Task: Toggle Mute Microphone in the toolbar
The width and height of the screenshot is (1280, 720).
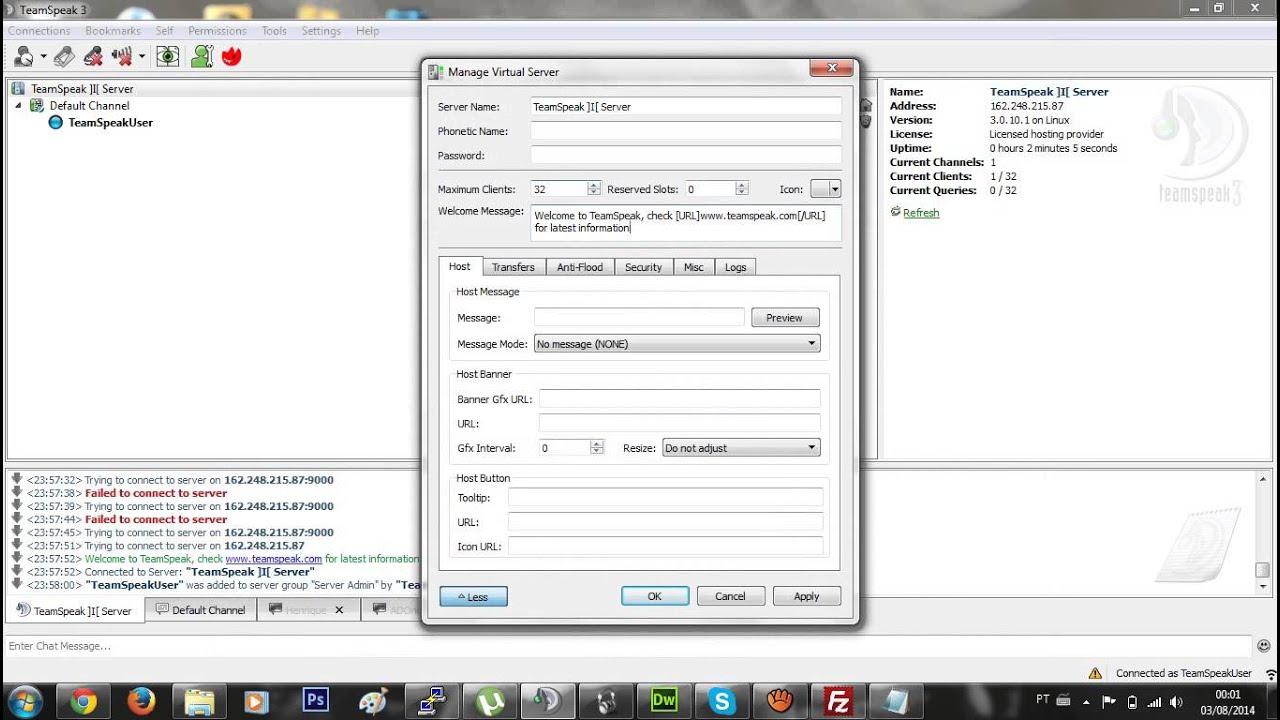Action: click(x=93, y=57)
